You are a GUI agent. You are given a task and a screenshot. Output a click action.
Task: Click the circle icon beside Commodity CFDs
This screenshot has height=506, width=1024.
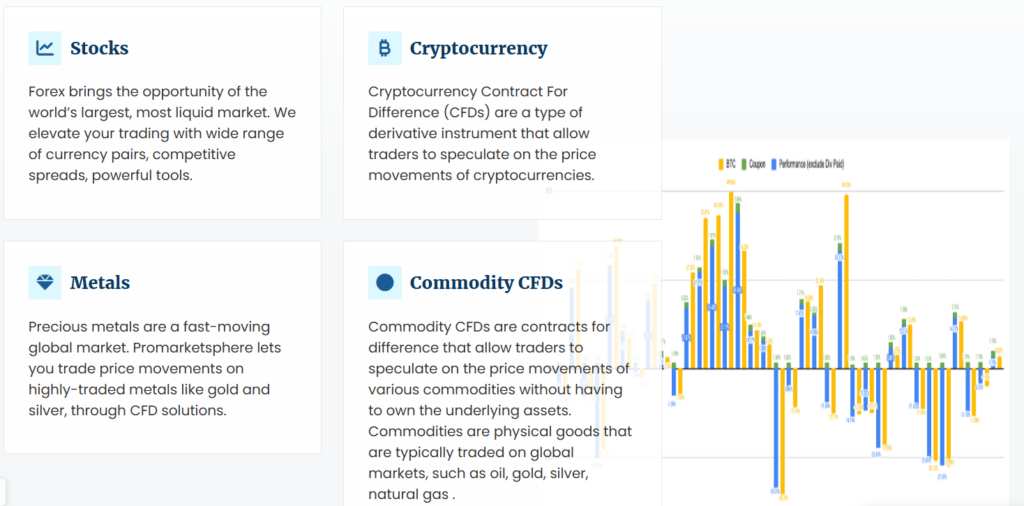[x=385, y=283]
